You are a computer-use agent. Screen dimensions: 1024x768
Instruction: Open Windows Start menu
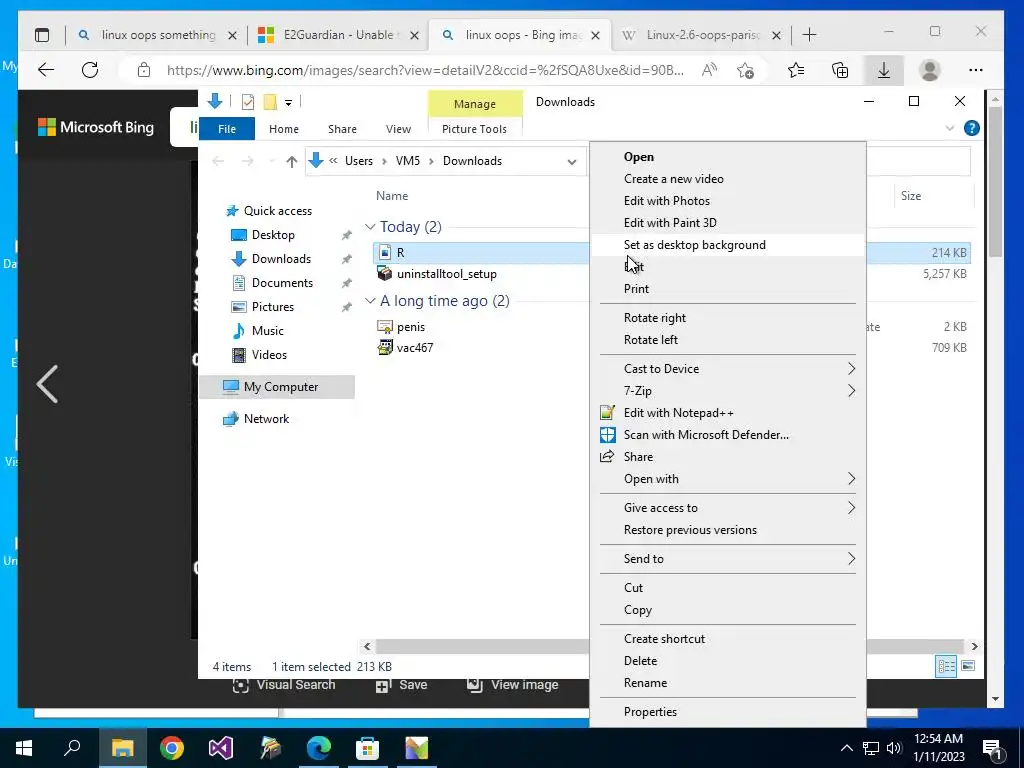[x=24, y=748]
